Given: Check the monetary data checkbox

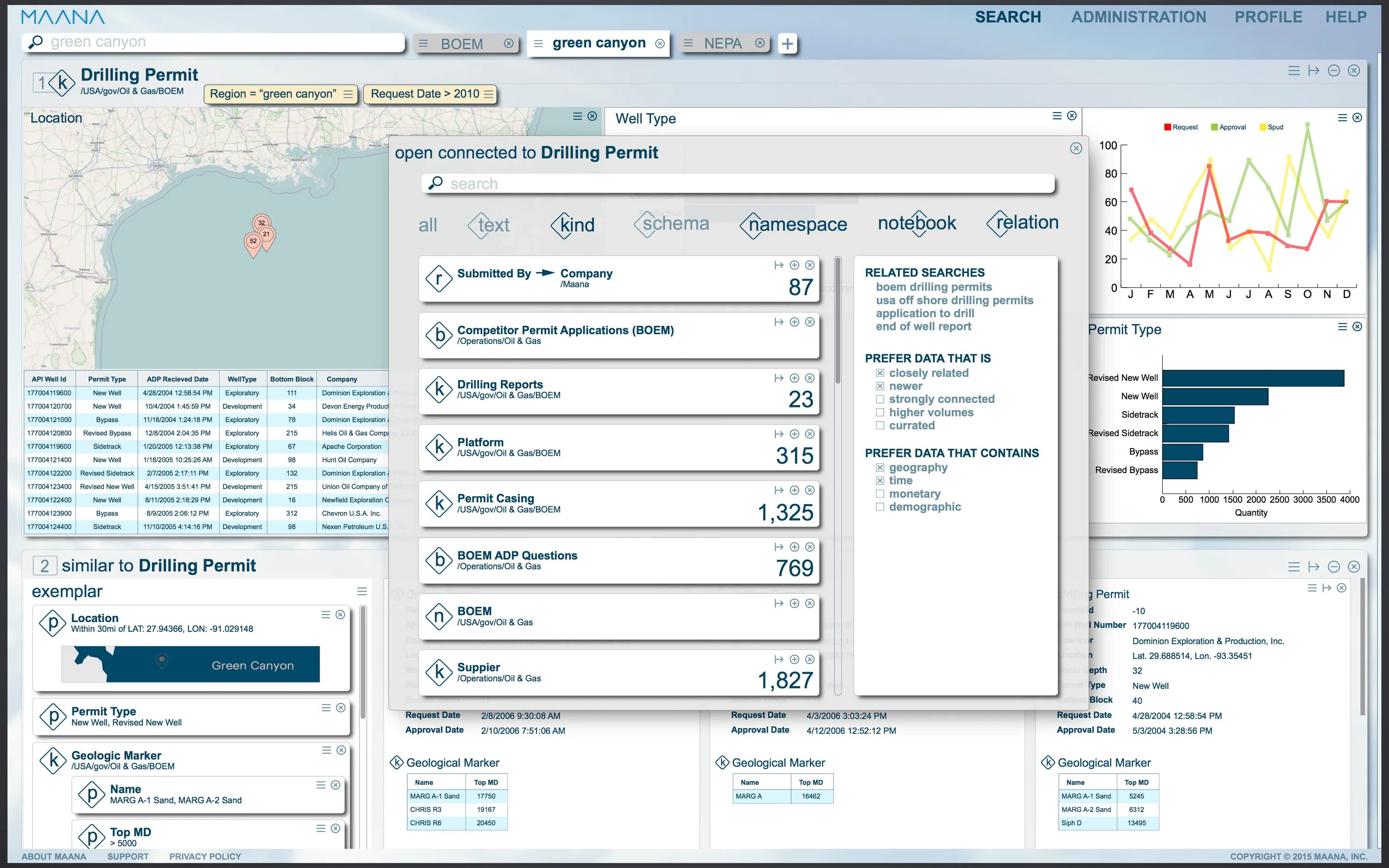Looking at the screenshot, I should click(880, 493).
